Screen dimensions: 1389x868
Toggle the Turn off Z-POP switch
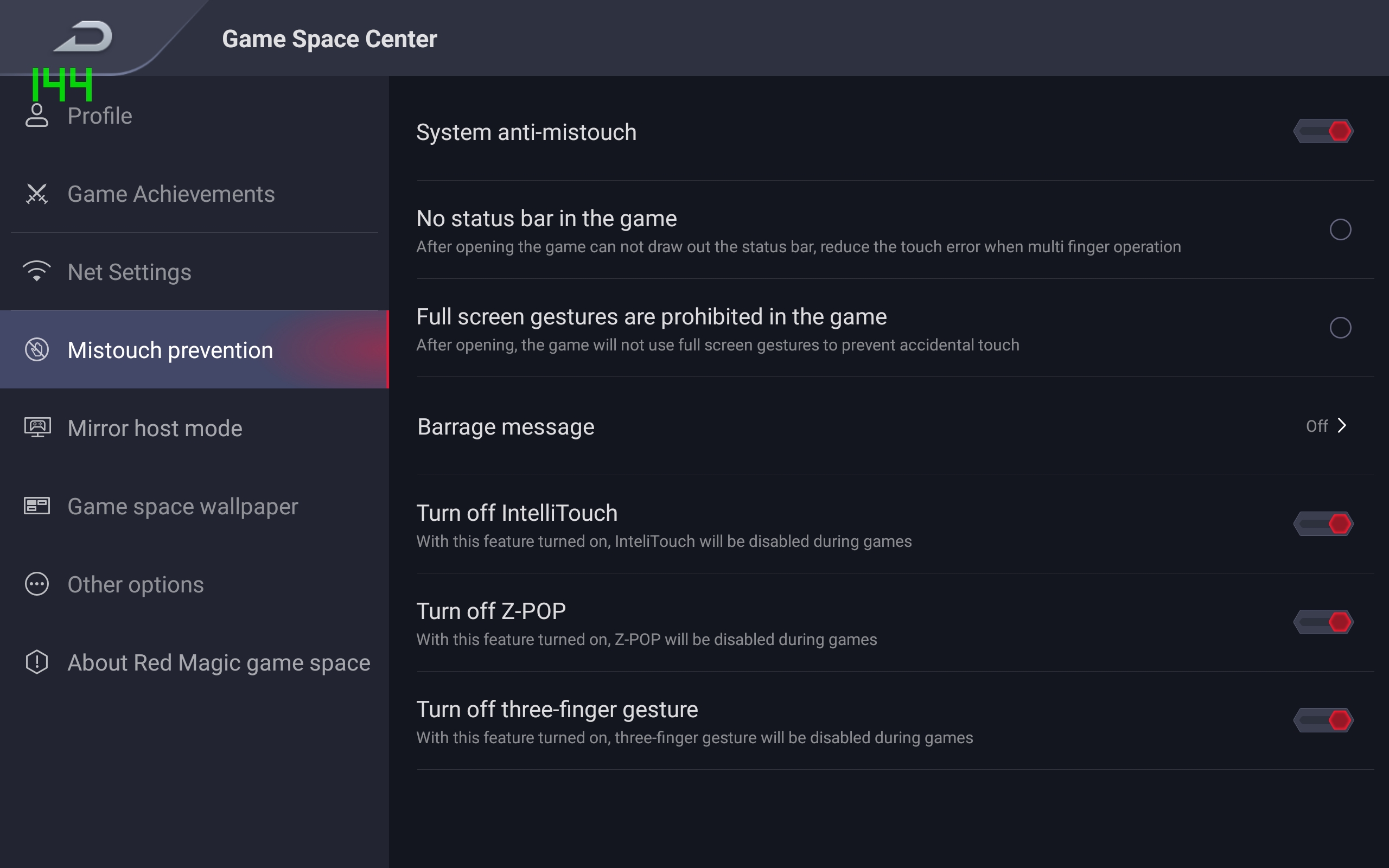click(x=1323, y=622)
